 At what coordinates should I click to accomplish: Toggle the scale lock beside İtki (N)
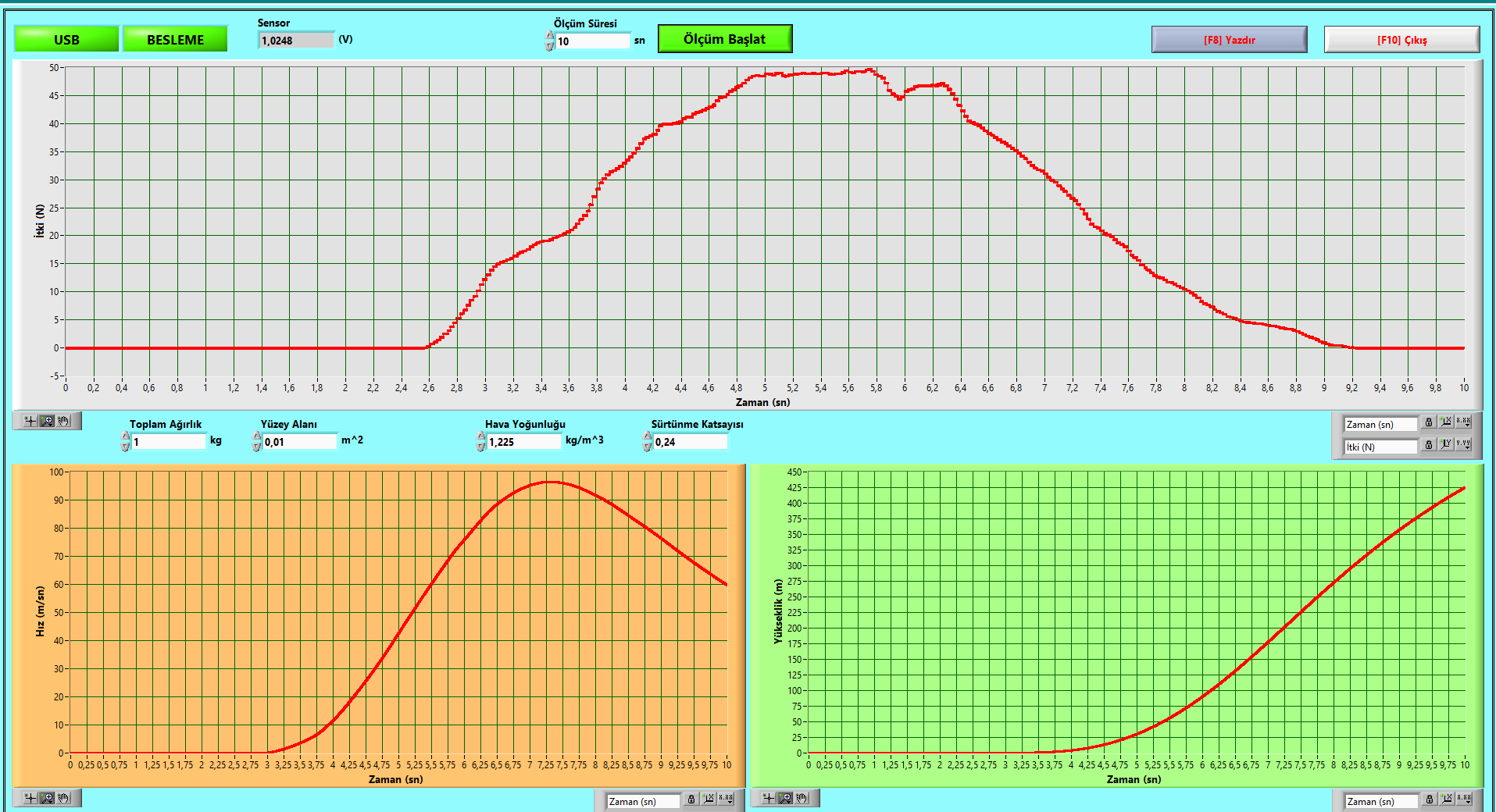coord(1429,444)
